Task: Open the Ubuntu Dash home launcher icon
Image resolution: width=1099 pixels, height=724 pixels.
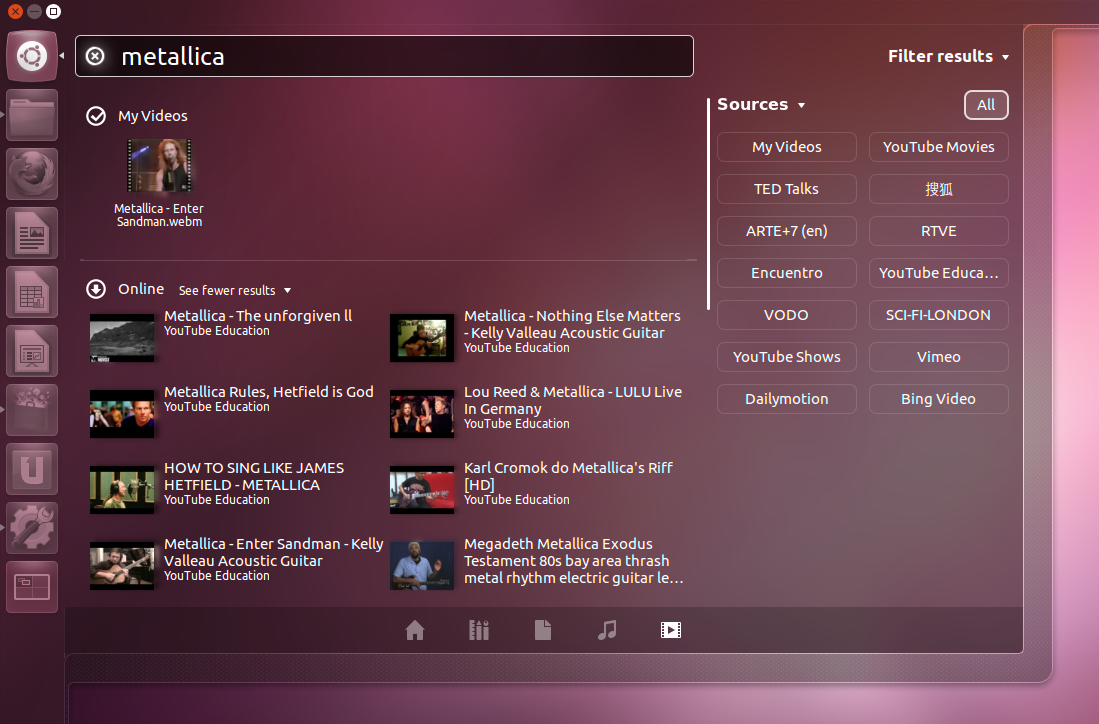Action: (32, 56)
